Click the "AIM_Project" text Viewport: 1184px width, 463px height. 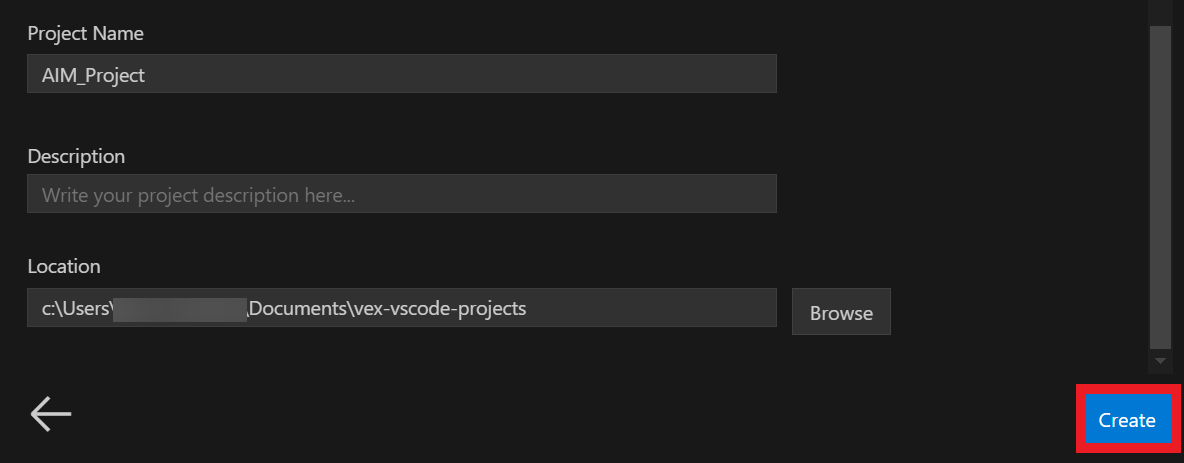pyautogui.click(x=93, y=75)
